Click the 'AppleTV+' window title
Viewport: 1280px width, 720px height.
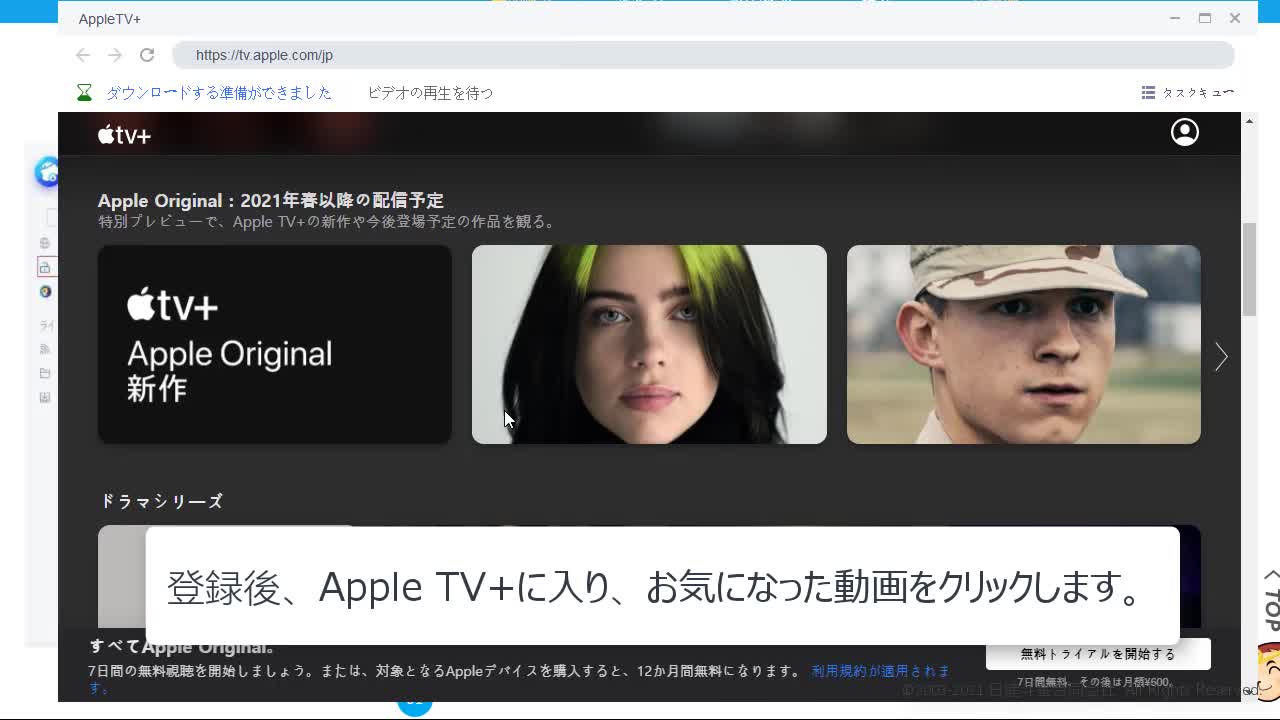tap(110, 19)
